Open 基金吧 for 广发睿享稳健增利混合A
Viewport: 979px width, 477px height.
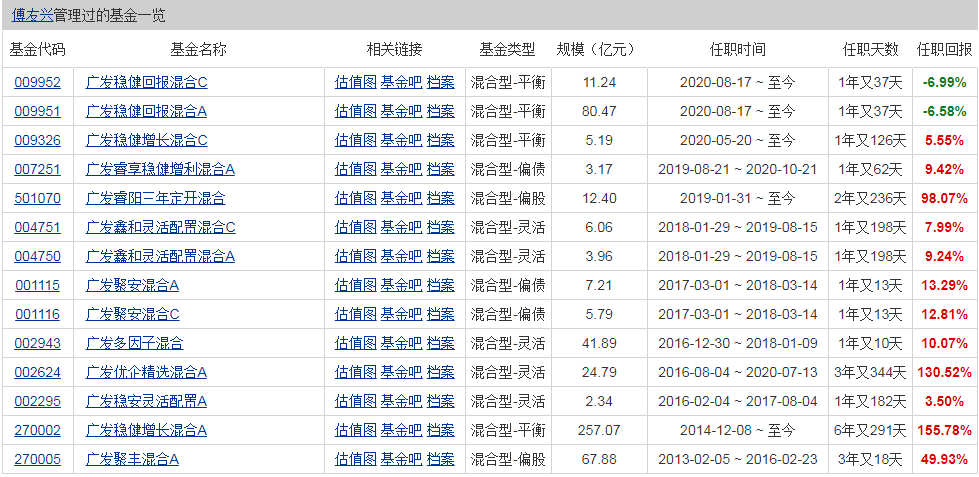coord(401,169)
